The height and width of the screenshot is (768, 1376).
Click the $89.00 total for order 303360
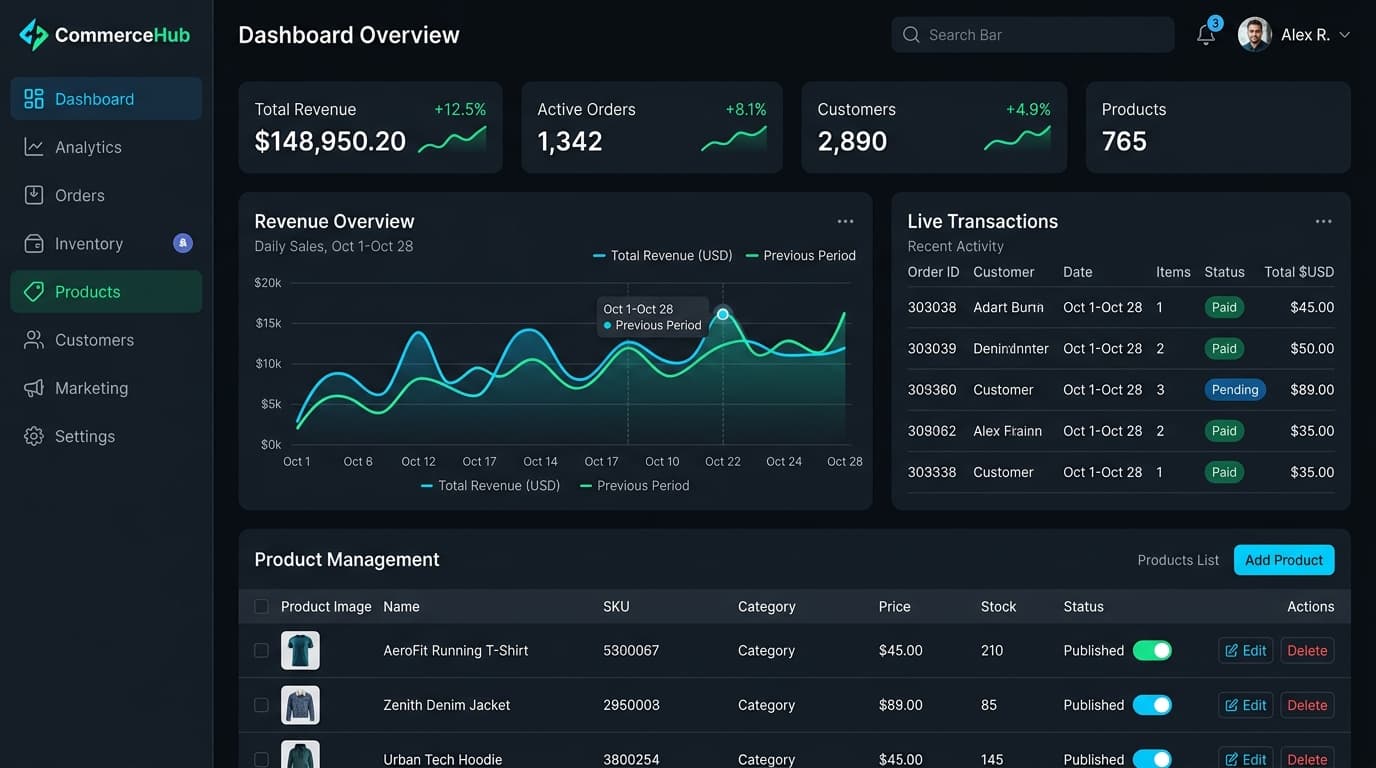1312,390
